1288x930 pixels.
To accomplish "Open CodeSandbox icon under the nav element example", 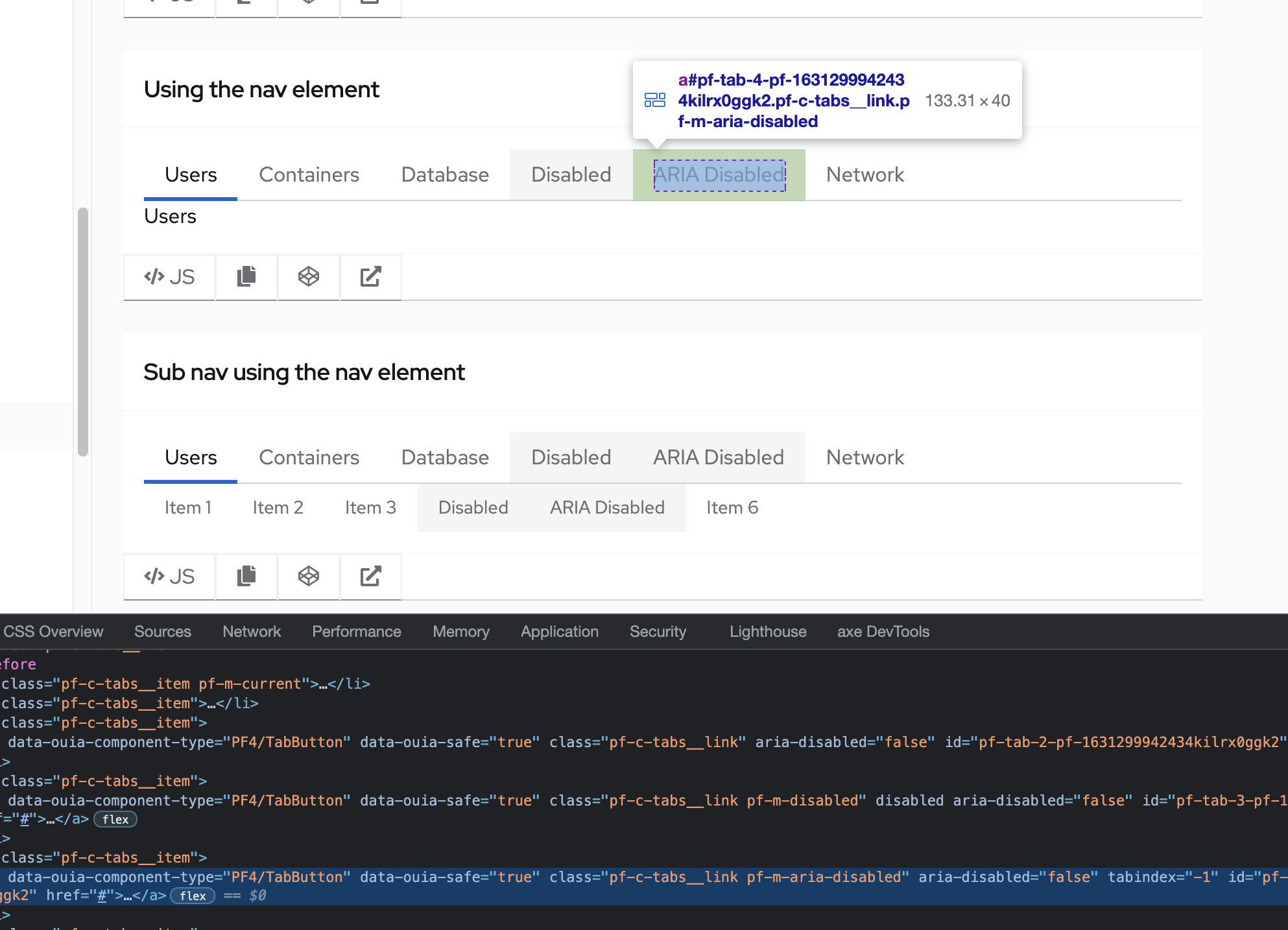I will tap(309, 277).
